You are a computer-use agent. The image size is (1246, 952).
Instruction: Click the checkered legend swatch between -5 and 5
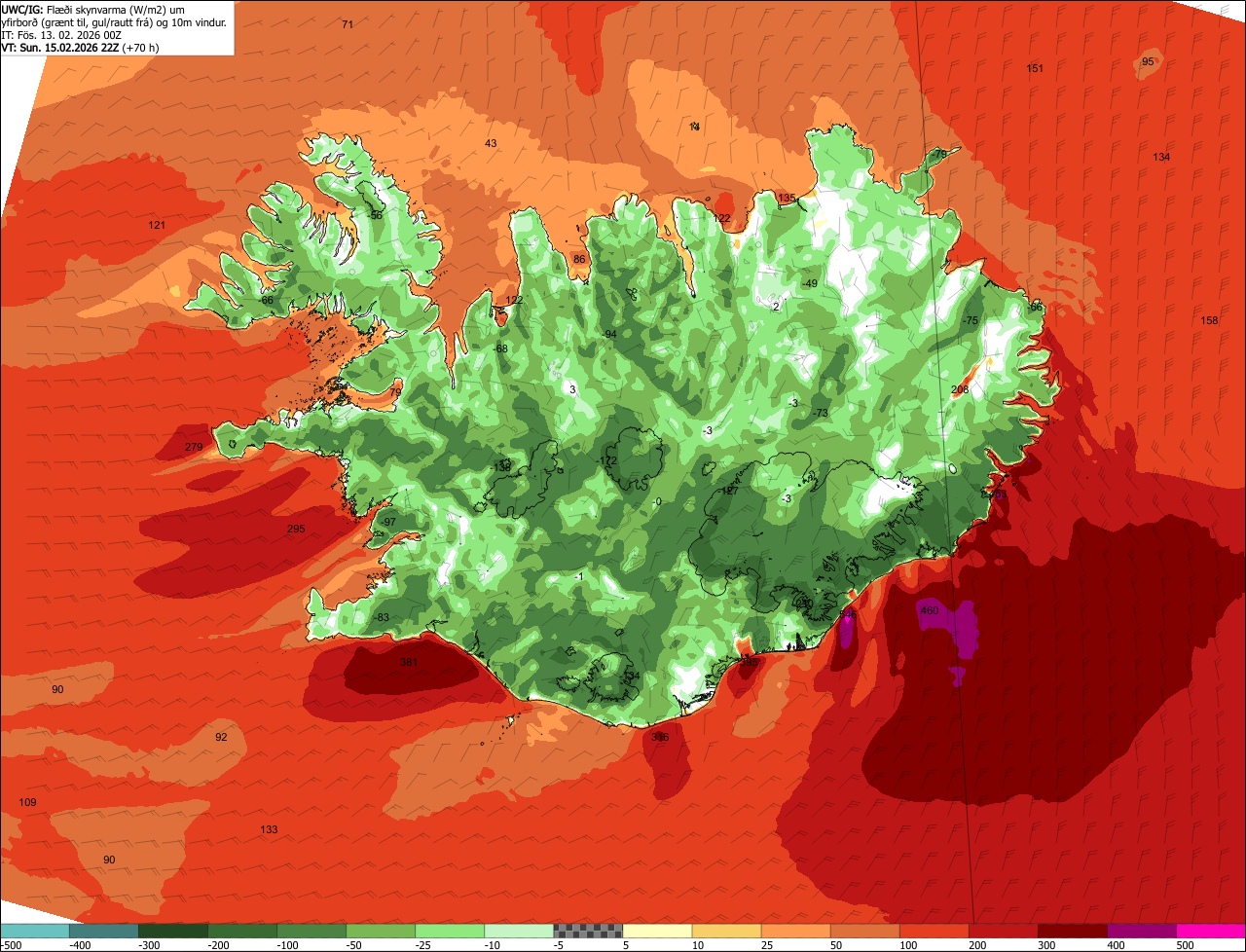pyautogui.click(x=588, y=931)
